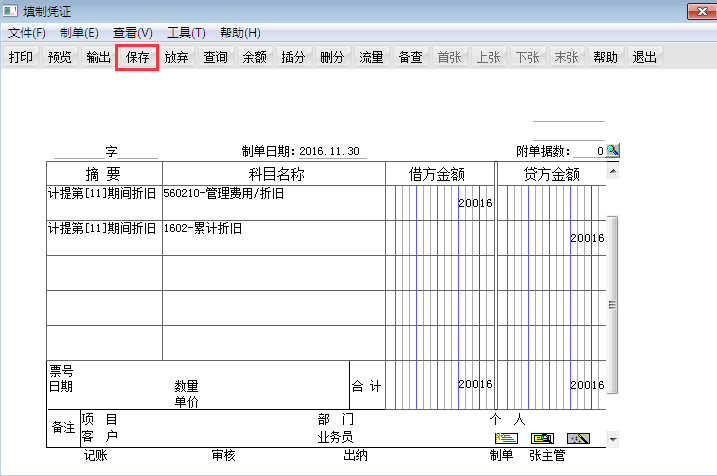The height and width of the screenshot is (476, 717).
Task: Open the 文件(F) menu
Action: pos(27,33)
